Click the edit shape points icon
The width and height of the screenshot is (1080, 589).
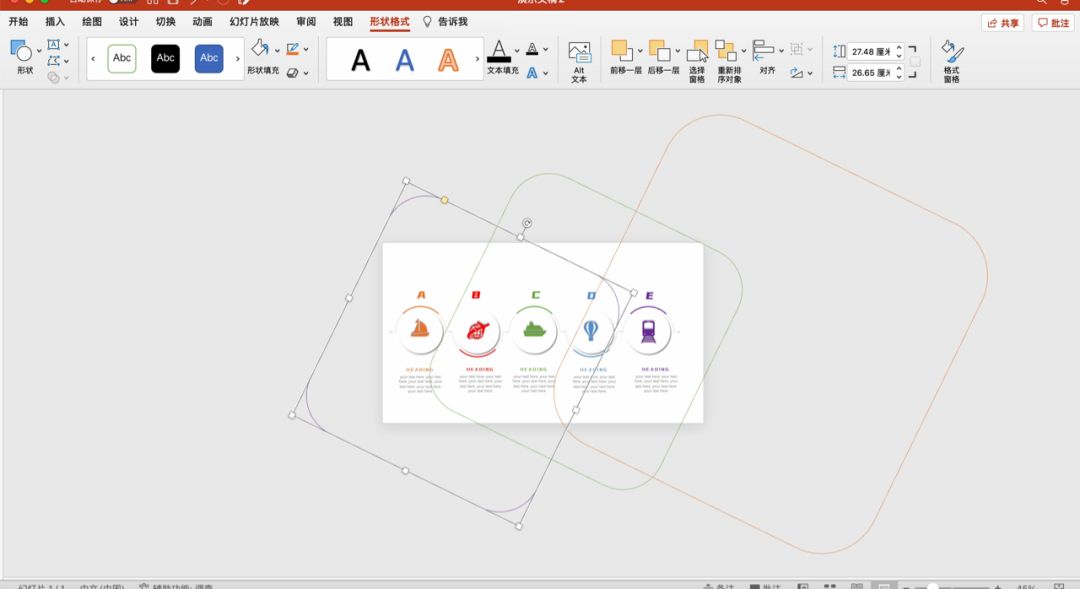click(53, 61)
